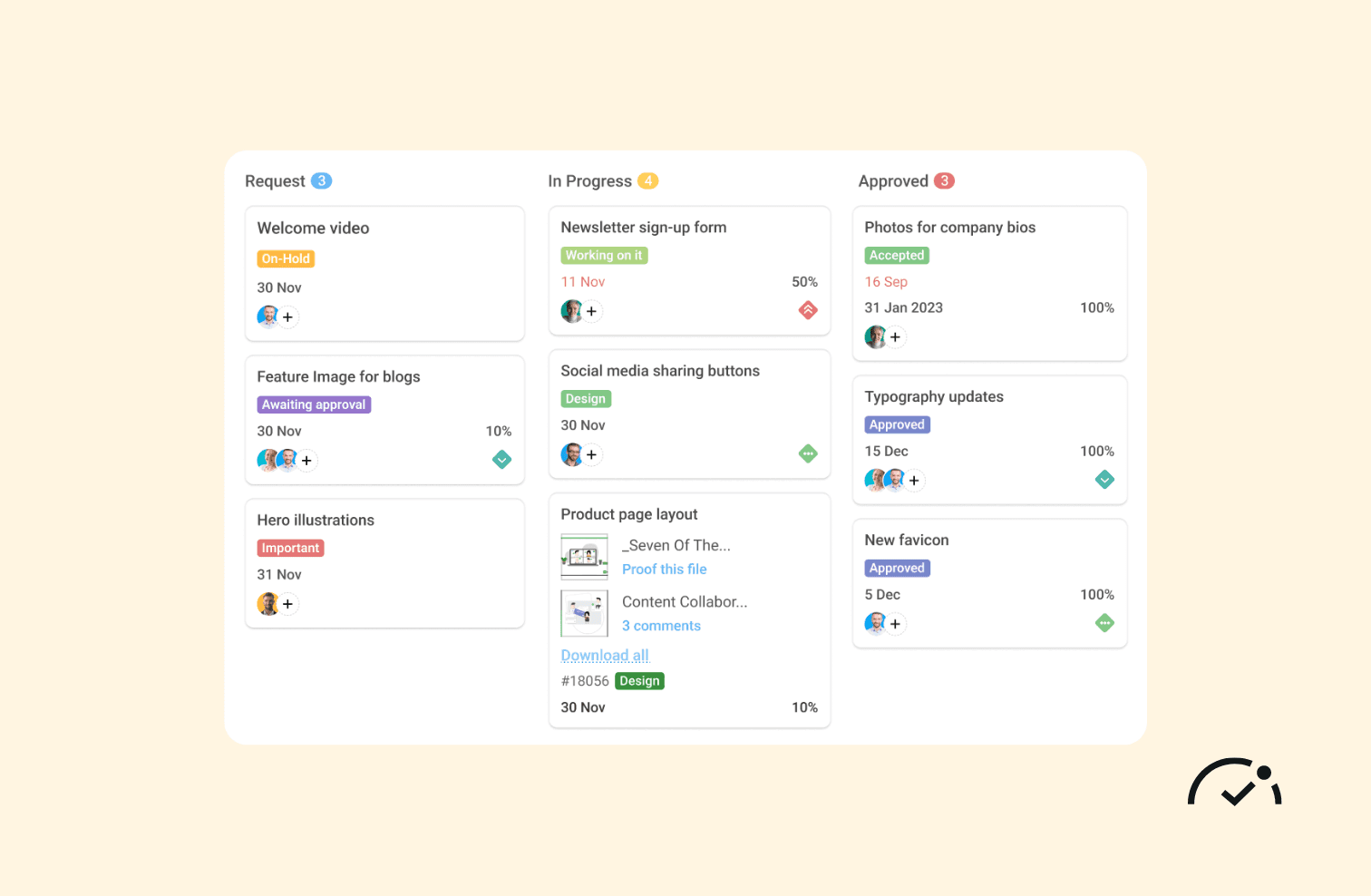Add assignee on New favicon card
This screenshot has height=896, width=1371.
point(895,624)
